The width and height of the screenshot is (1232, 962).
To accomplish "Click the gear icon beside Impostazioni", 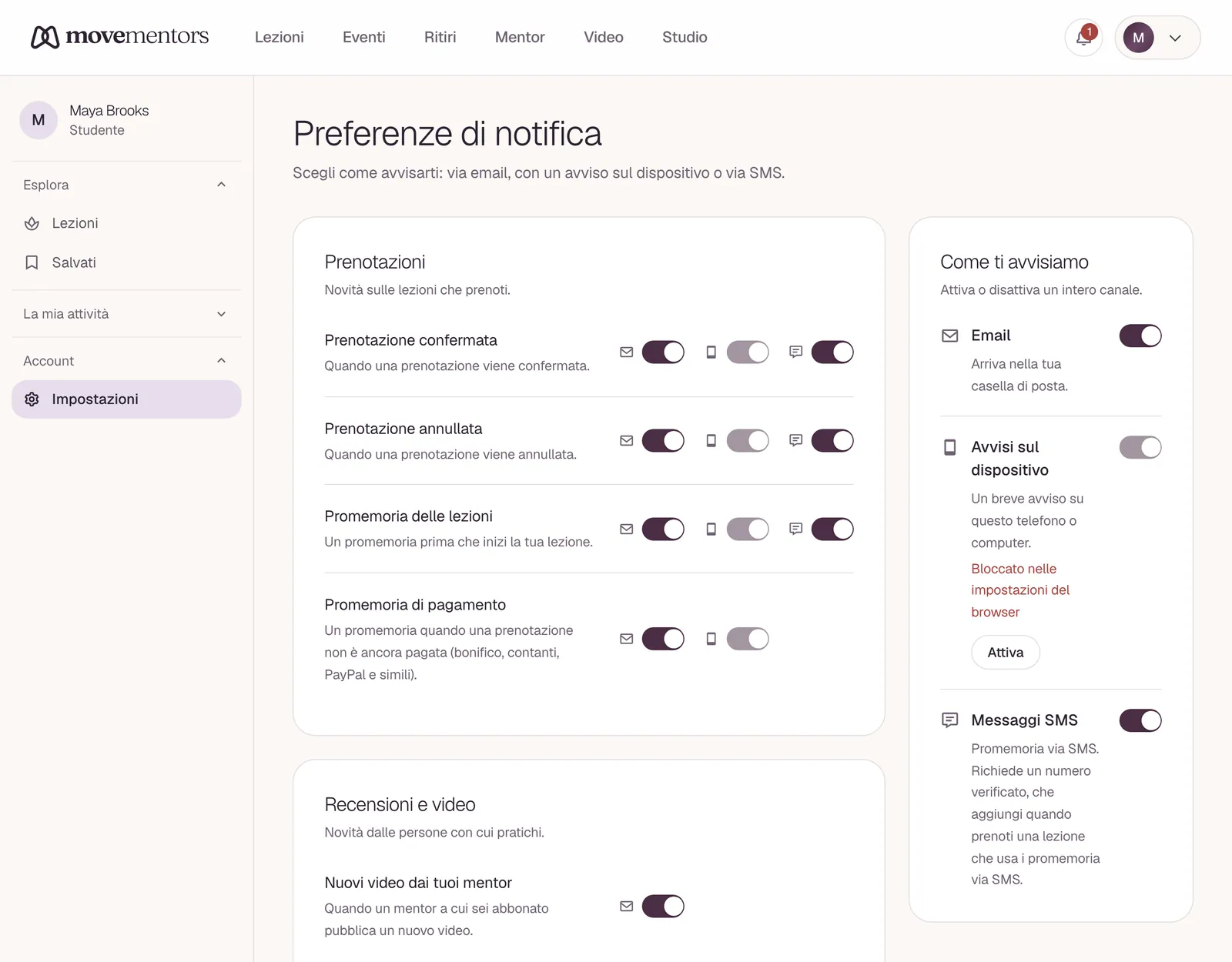I will (32, 399).
